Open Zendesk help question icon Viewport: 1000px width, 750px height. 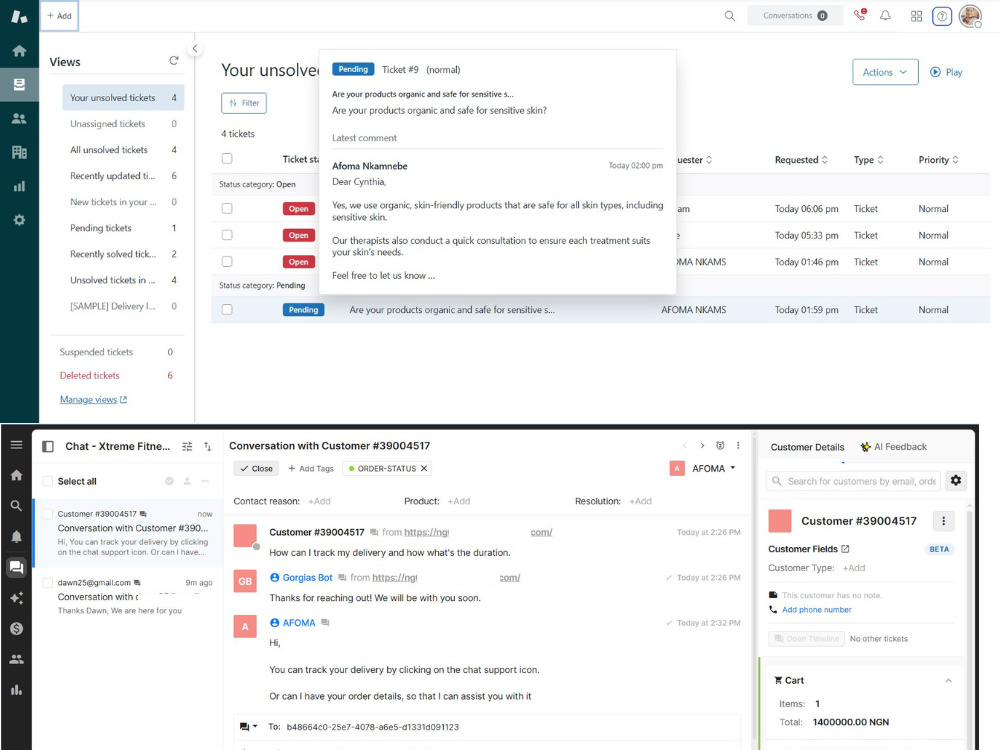point(942,16)
